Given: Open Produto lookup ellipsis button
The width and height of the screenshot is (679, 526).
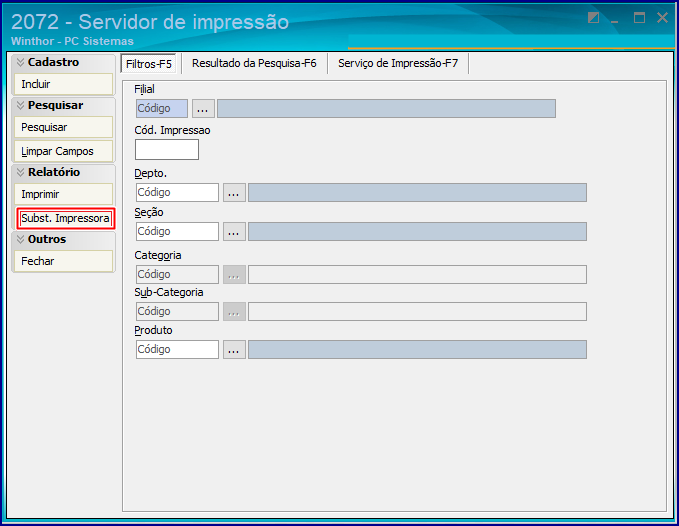Looking at the screenshot, I should (x=234, y=349).
